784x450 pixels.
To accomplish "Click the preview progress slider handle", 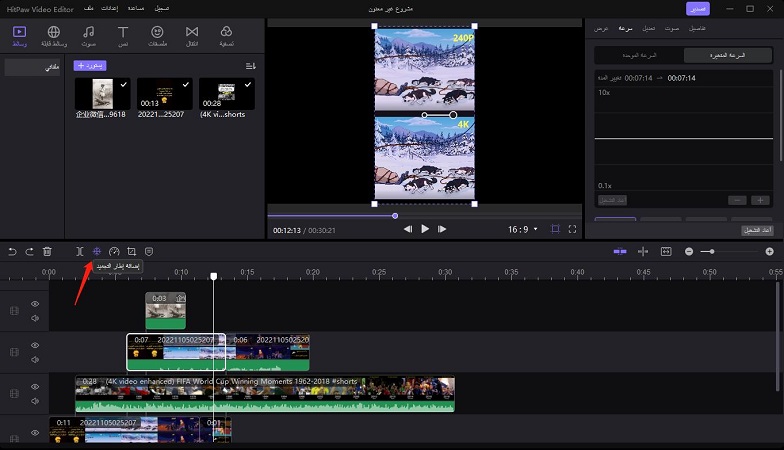I will coord(395,216).
